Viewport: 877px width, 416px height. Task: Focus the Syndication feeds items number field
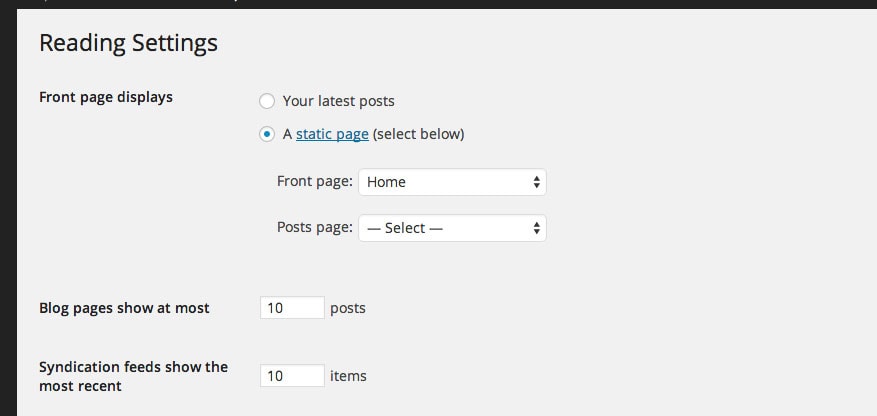(292, 375)
